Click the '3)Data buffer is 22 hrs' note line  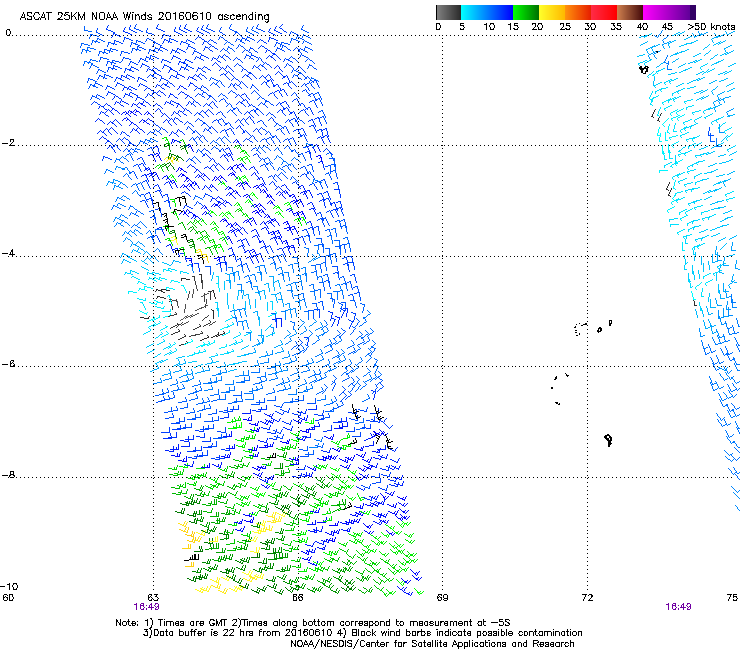tap(362, 633)
